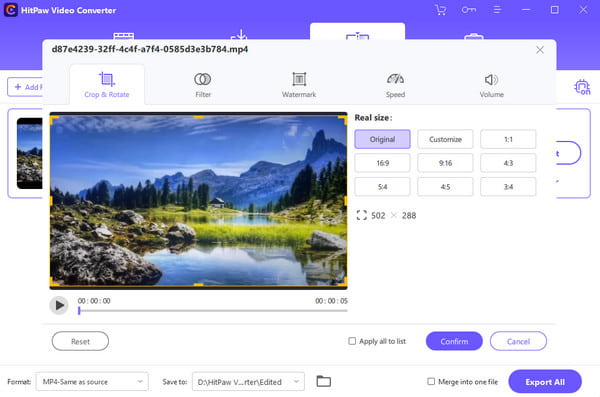Click the video thumbnail in file list
This screenshot has height=397, width=600.
[x=29, y=153]
